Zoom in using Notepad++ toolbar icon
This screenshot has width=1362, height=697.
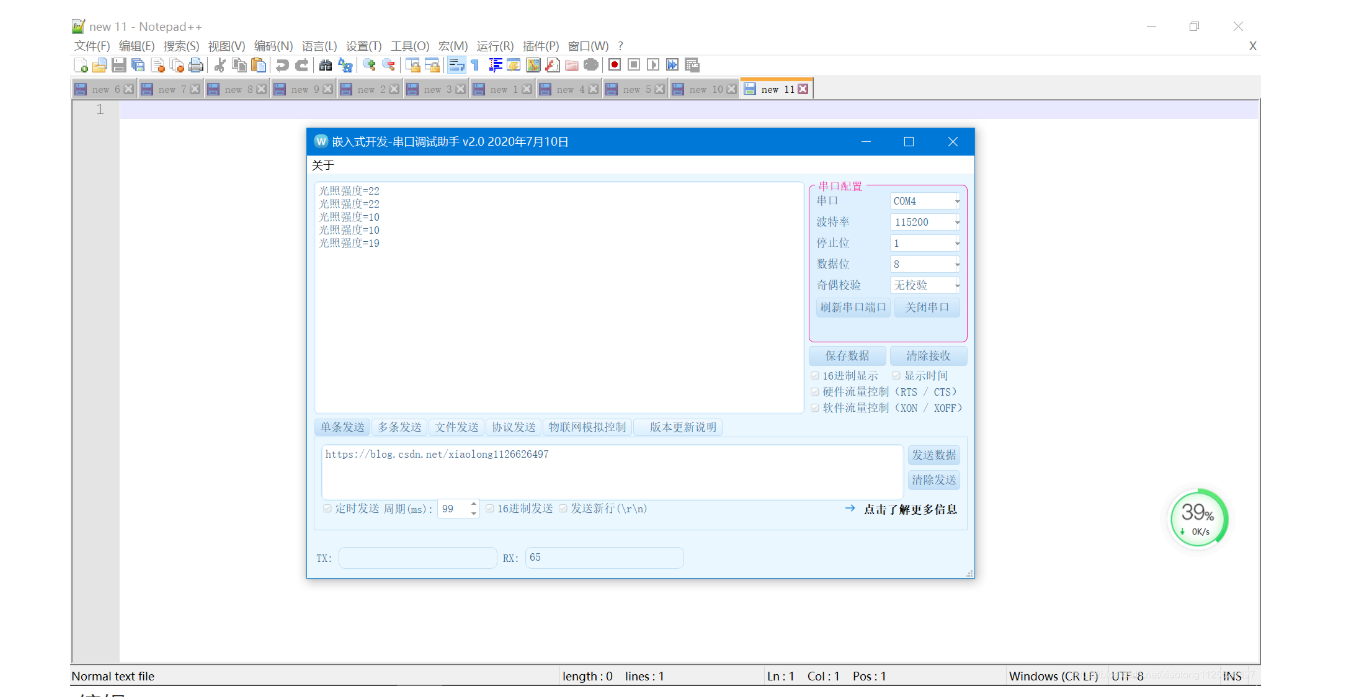pyautogui.click(x=368, y=65)
